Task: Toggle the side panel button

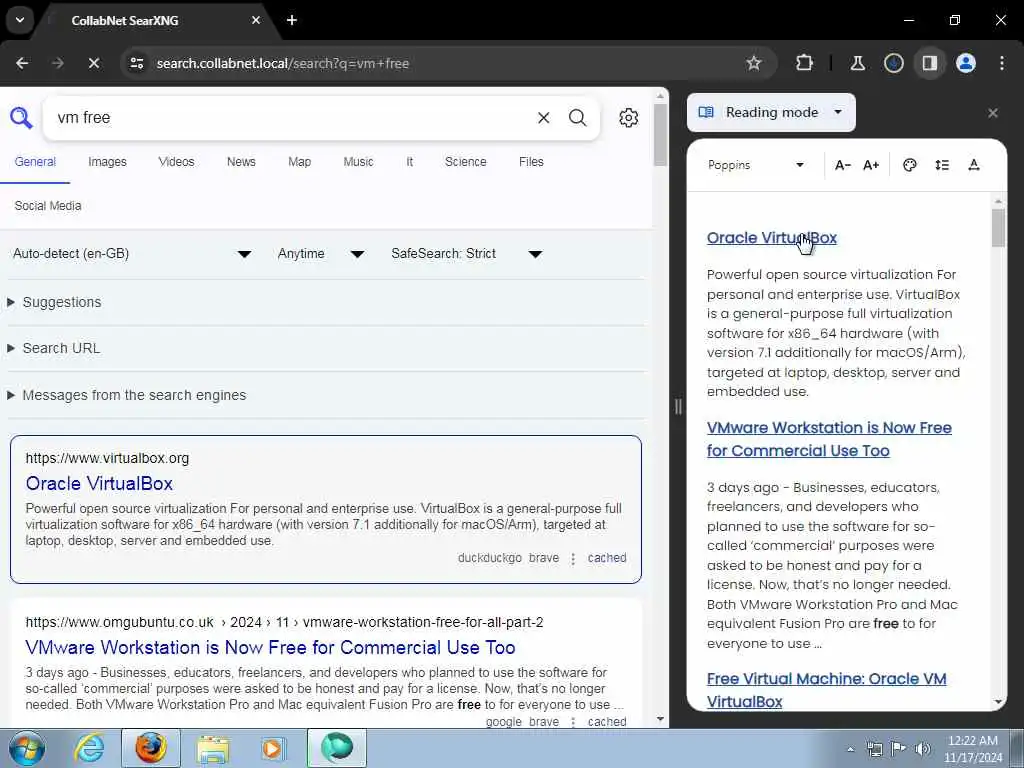Action: point(929,63)
